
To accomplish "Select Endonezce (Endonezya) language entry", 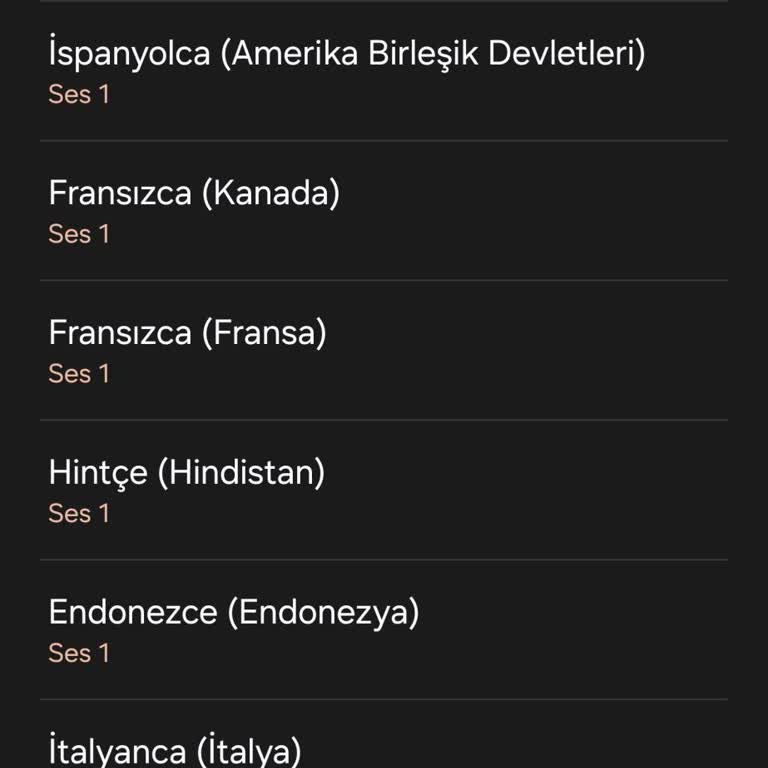I will [x=384, y=629].
